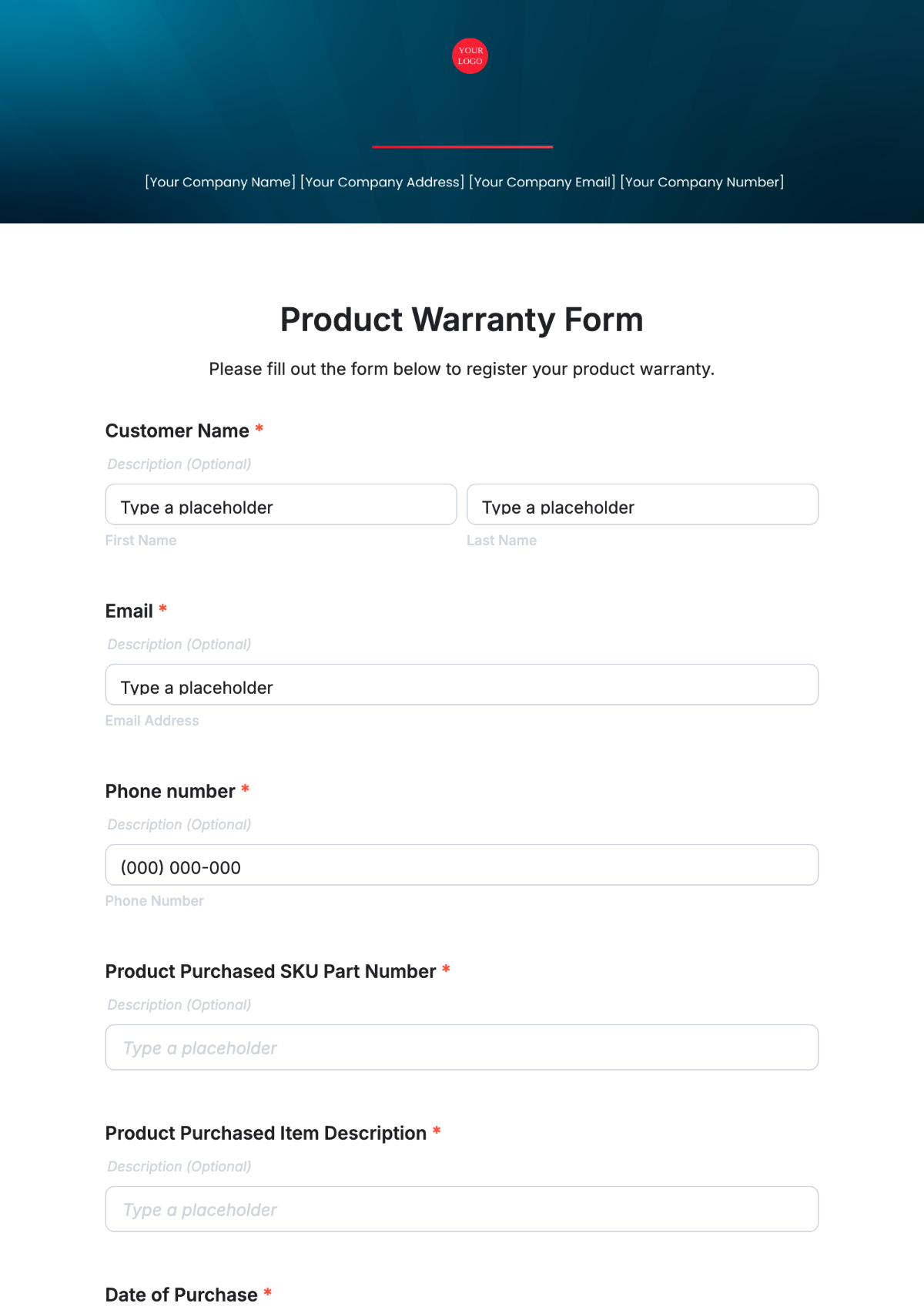Click the SKU Part Number input field
Screen dimensions: 924x1310
click(461, 1047)
